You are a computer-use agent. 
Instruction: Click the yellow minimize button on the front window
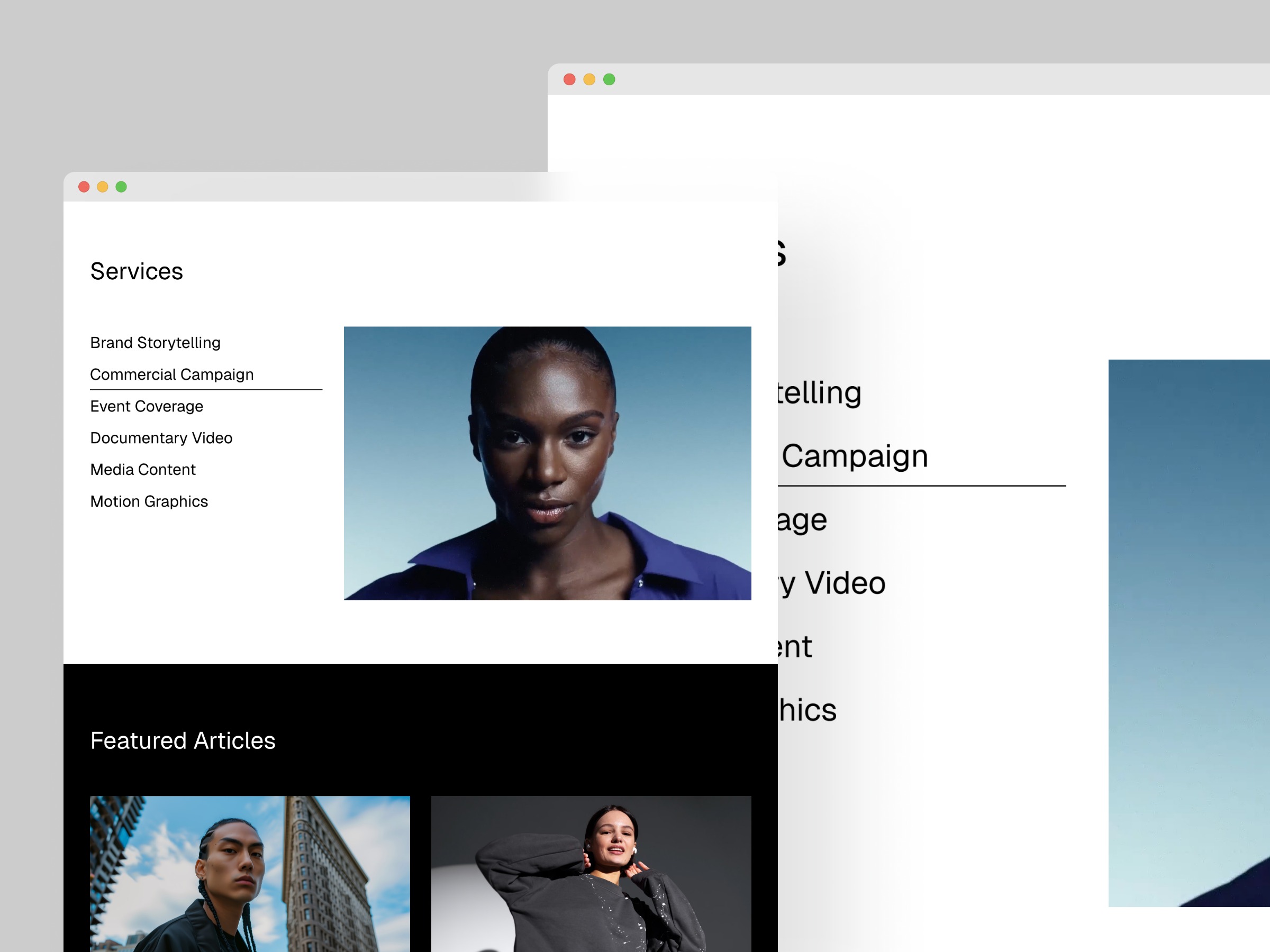point(102,186)
